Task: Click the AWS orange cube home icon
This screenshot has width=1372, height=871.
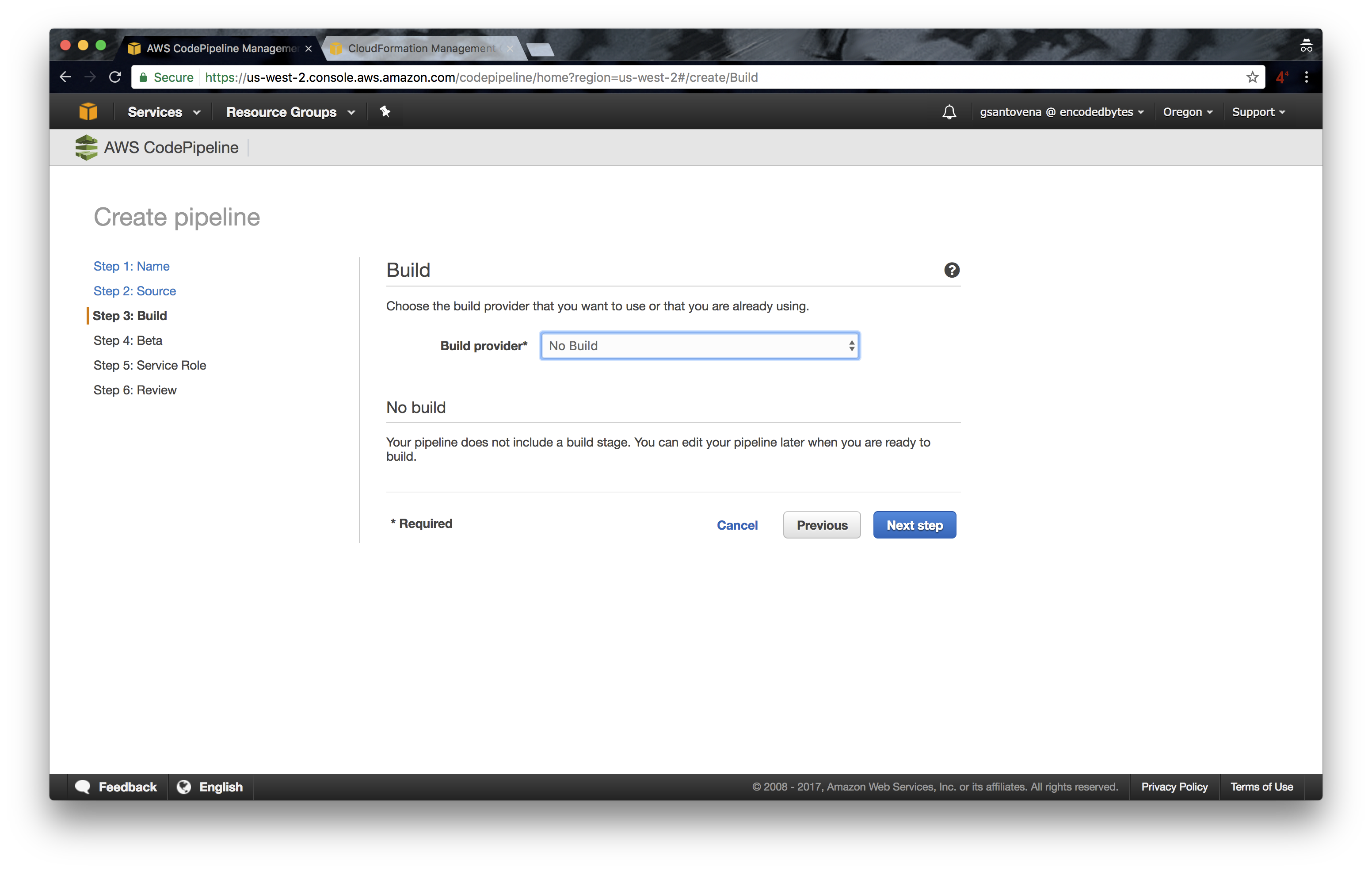Action: 88,112
